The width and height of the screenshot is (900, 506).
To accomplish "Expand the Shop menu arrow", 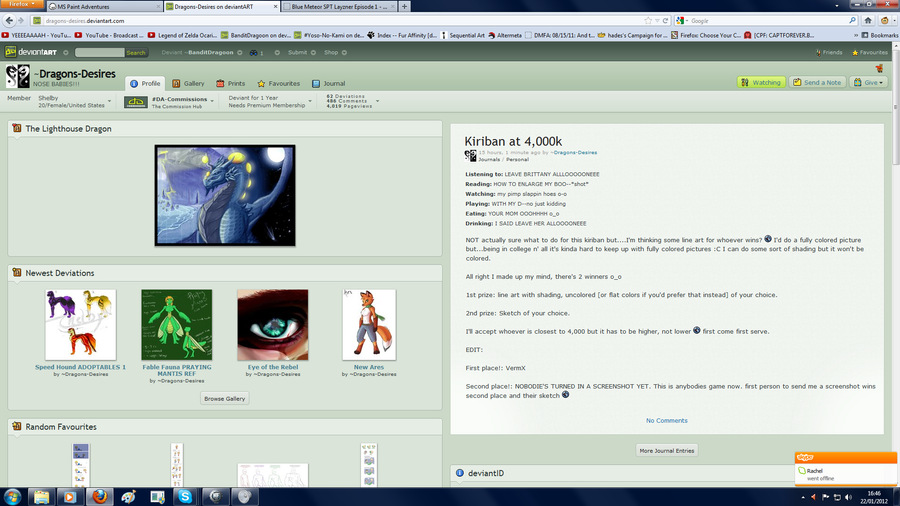I will pyautogui.click(x=344, y=52).
